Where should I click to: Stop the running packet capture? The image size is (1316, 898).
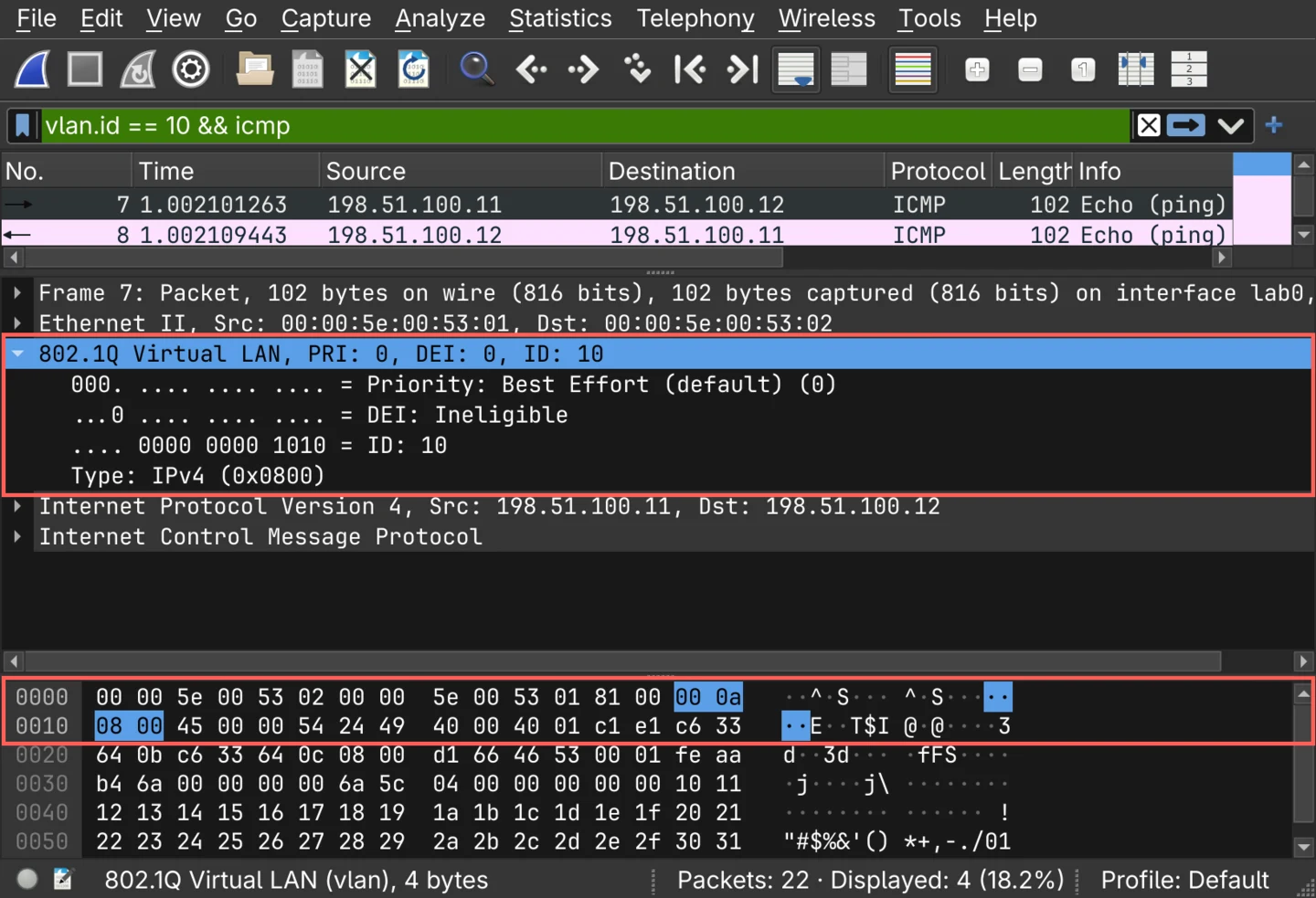point(85,69)
